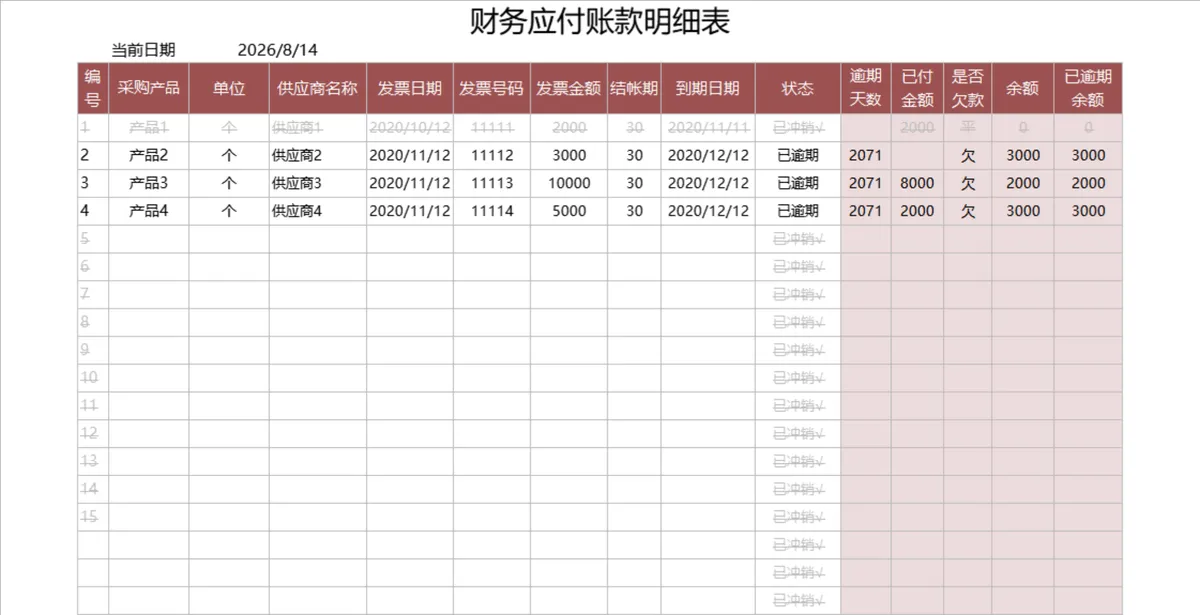Select invoice number cell 11114
This screenshot has width=1200, height=615.
(x=491, y=211)
